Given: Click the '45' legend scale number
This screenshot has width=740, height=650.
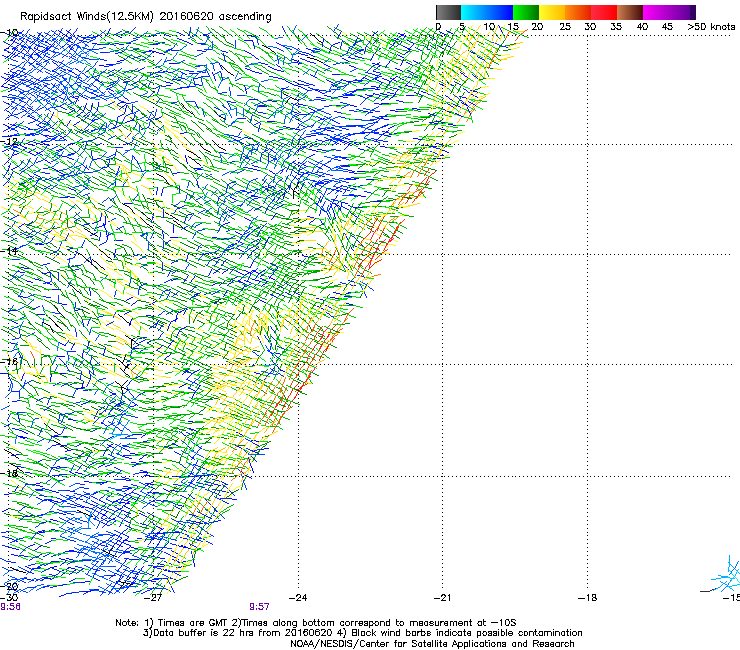Looking at the screenshot, I should [x=667, y=27].
